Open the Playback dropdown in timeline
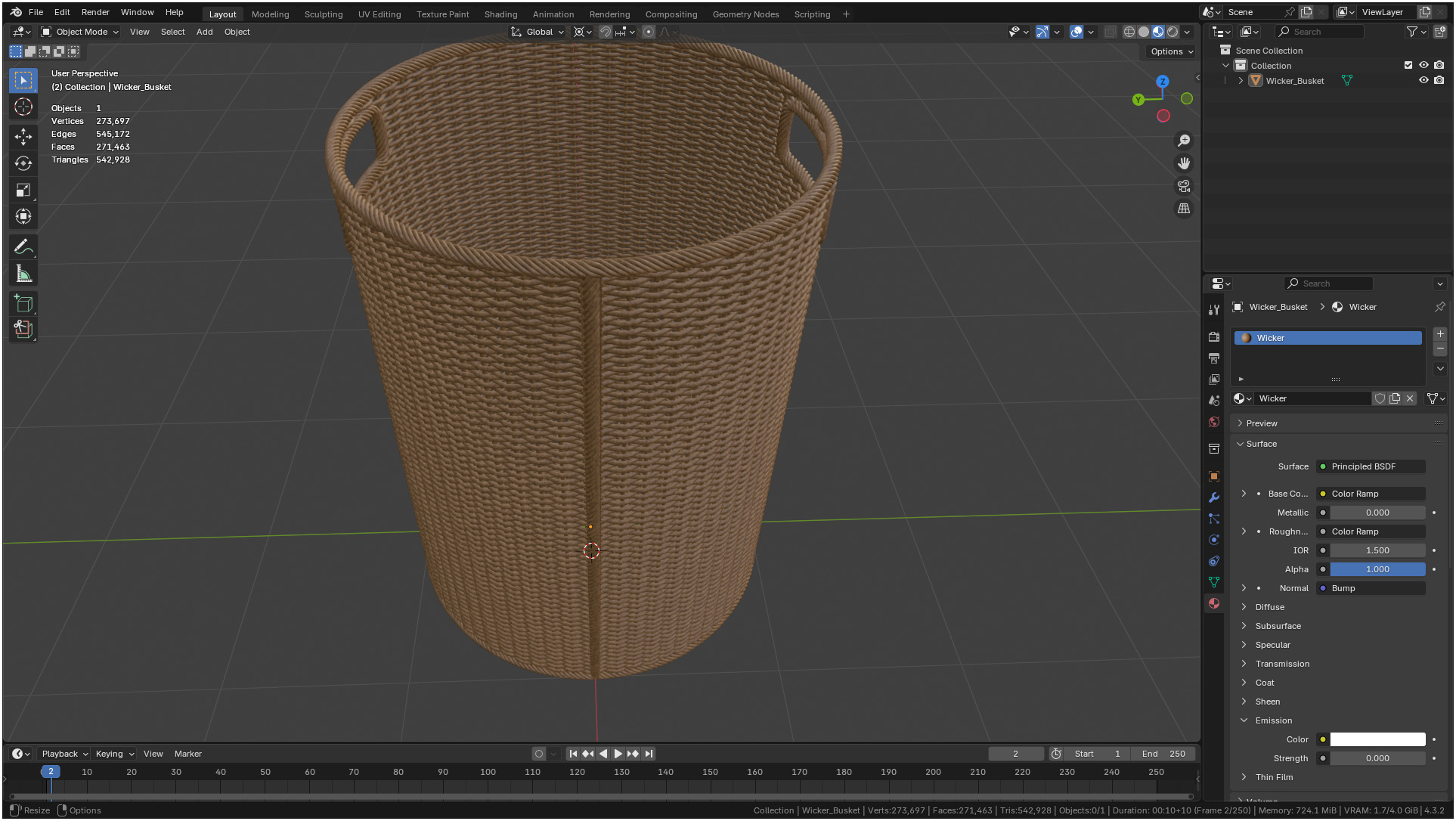The image size is (1456, 821). coord(64,754)
